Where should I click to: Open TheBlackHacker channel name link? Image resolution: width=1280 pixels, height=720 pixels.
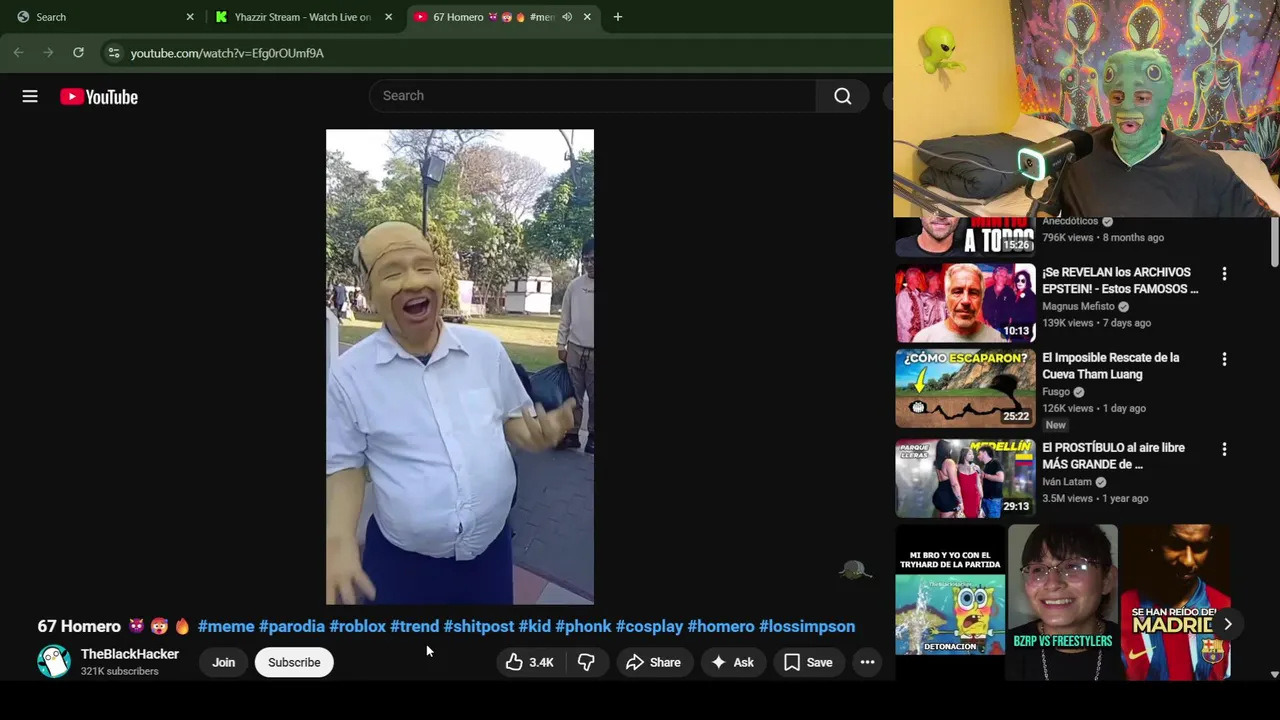pos(130,654)
